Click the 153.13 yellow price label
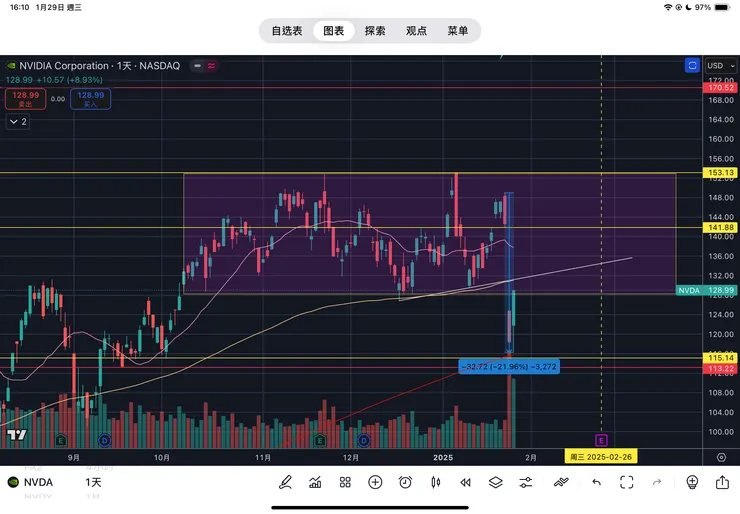 point(721,173)
